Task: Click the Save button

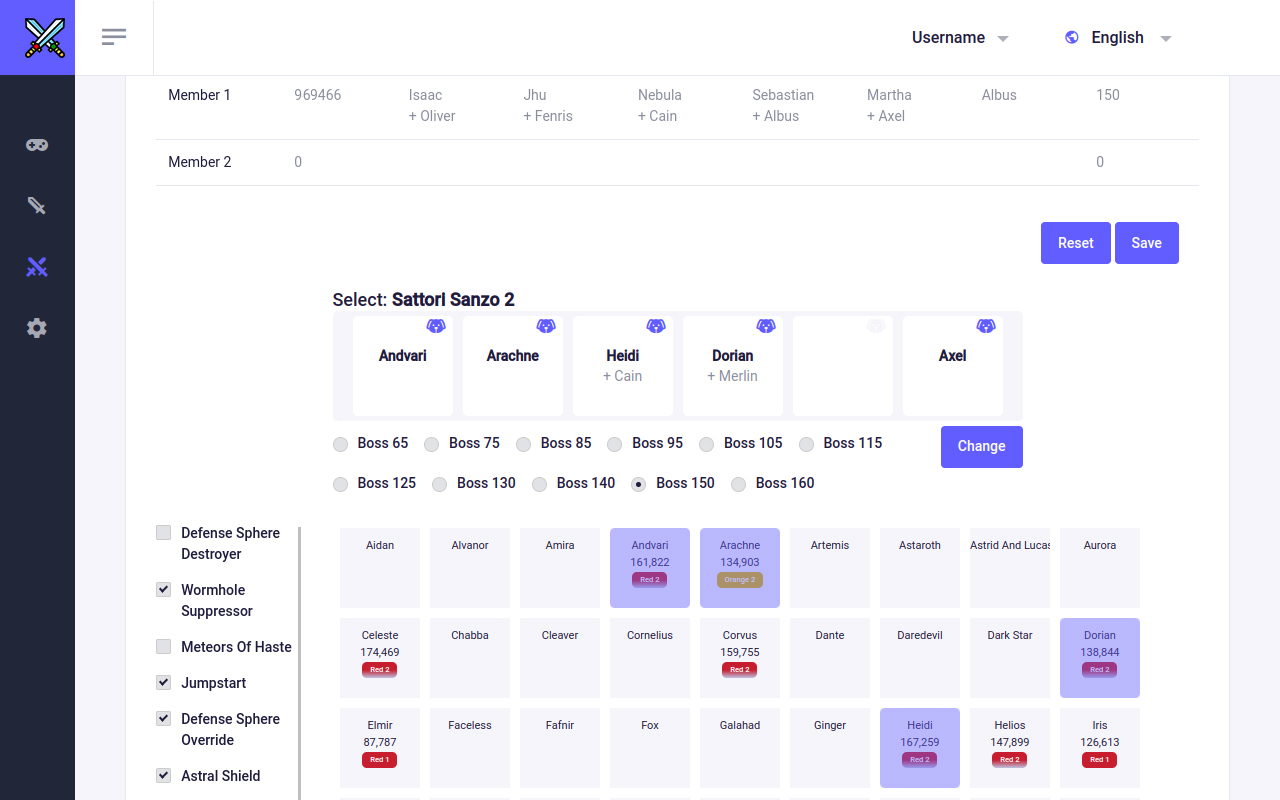Action: (1147, 243)
